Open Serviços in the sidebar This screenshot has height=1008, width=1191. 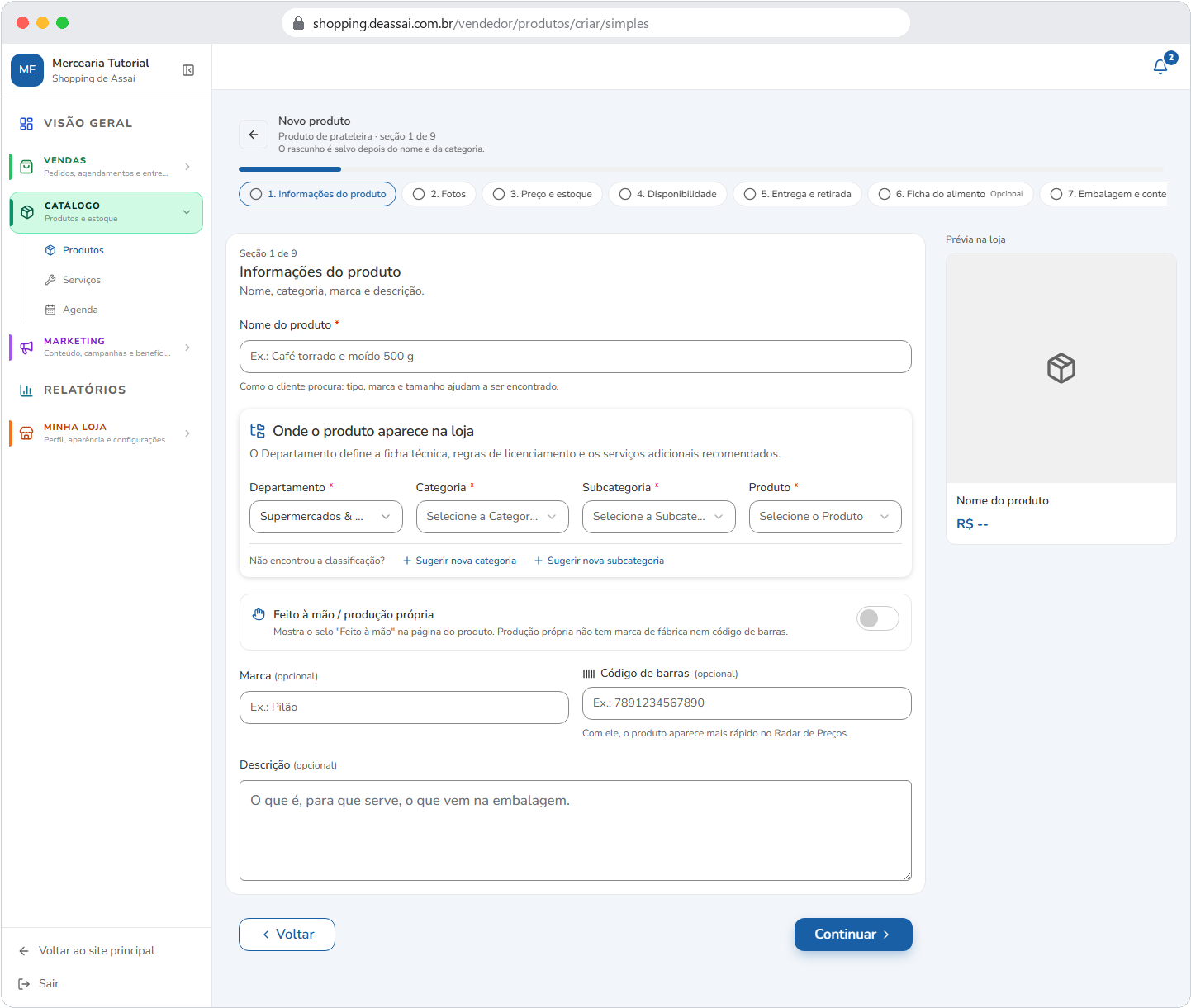point(82,280)
